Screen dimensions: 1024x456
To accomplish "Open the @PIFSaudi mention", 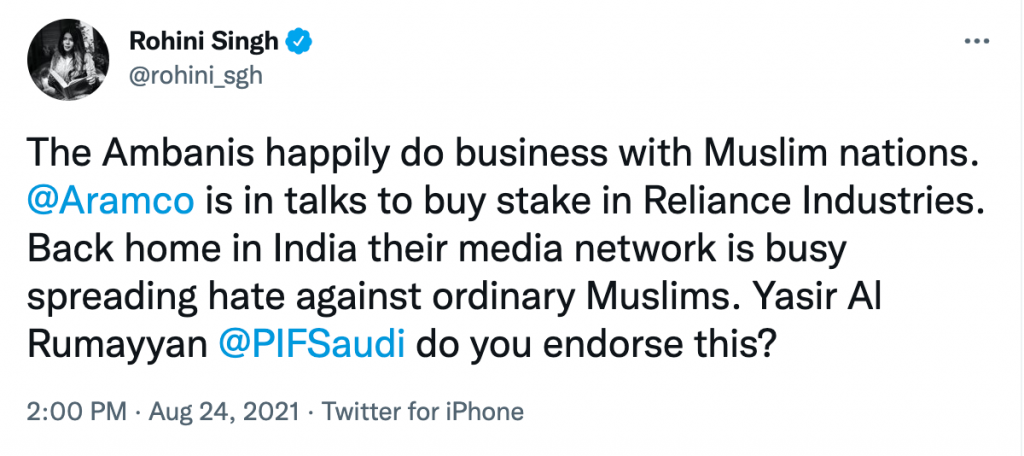I will point(311,344).
